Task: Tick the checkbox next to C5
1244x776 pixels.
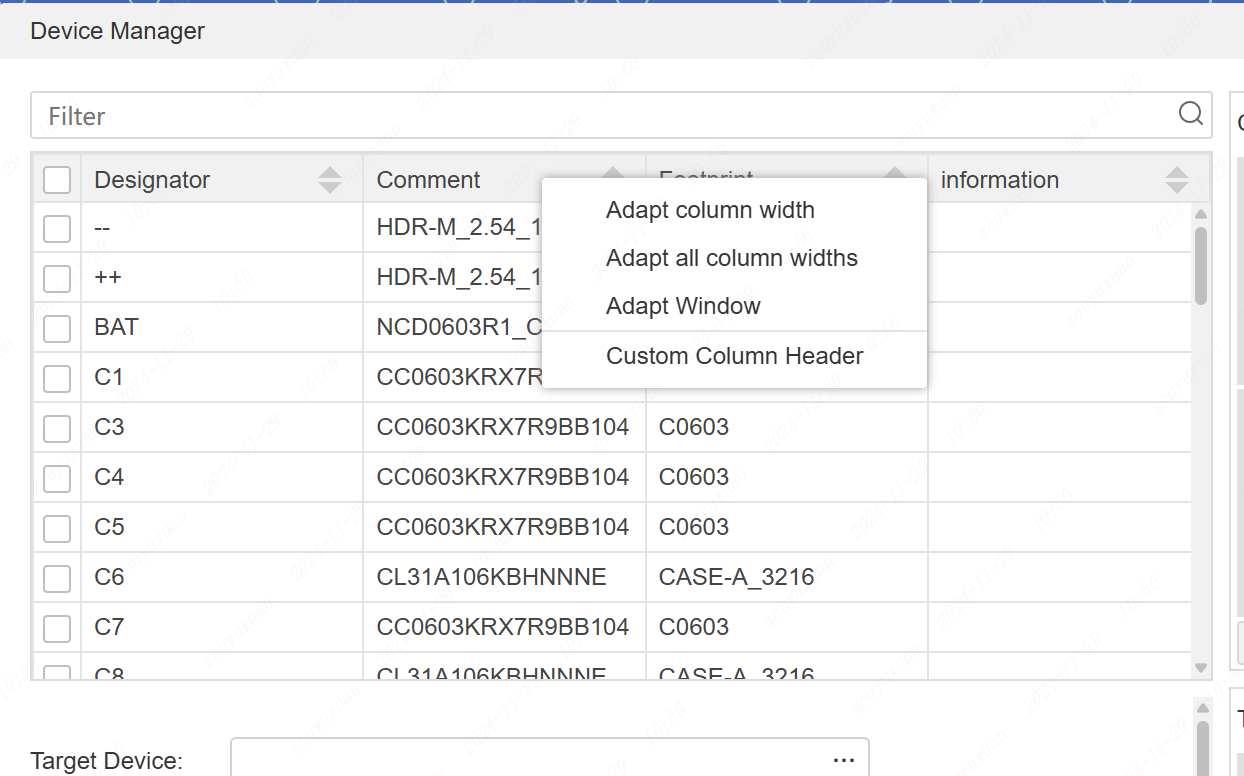Action: [x=57, y=528]
